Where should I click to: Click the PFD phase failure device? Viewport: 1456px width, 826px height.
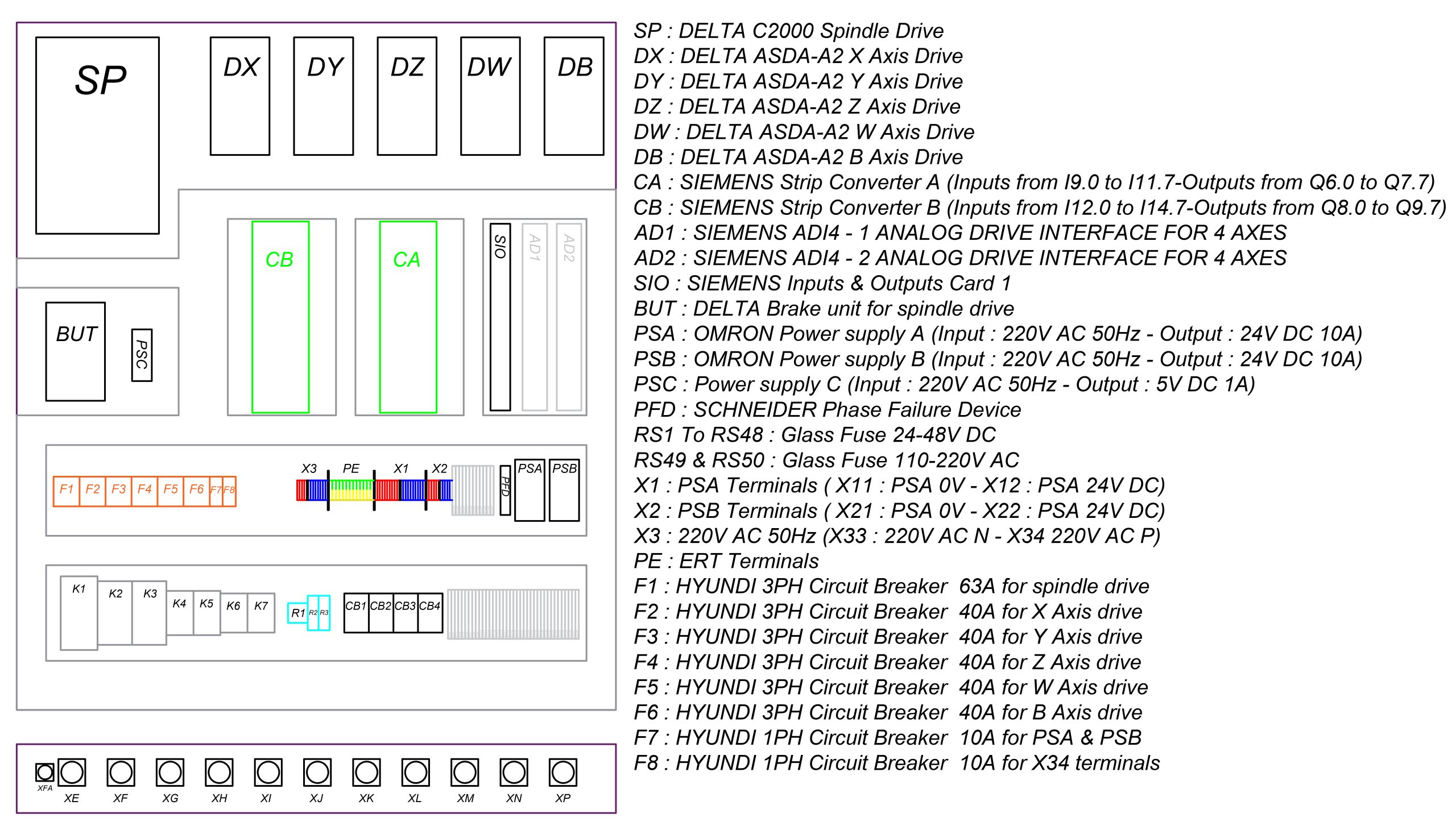(x=504, y=490)
